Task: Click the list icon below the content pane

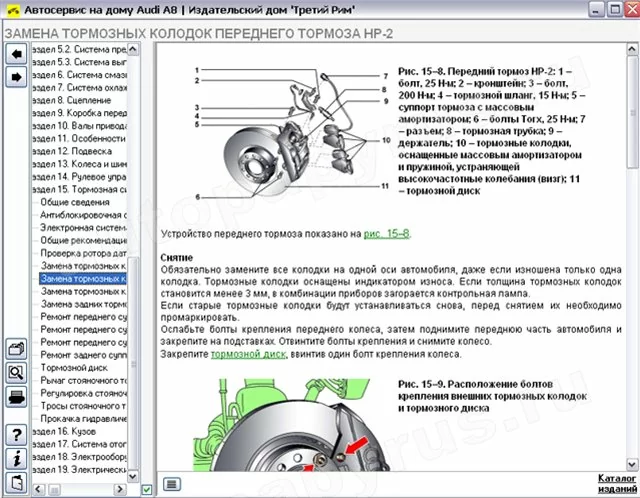Action: [x=172, y=484]
